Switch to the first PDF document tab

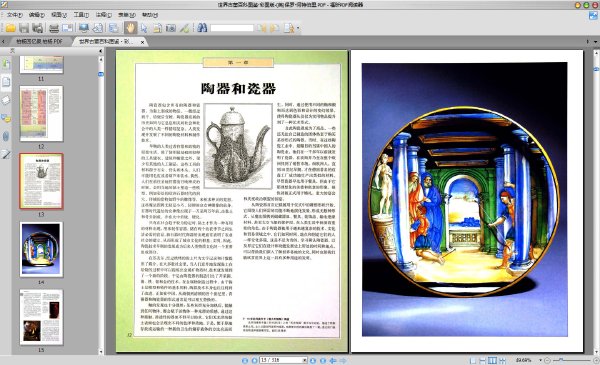(39, 41)
